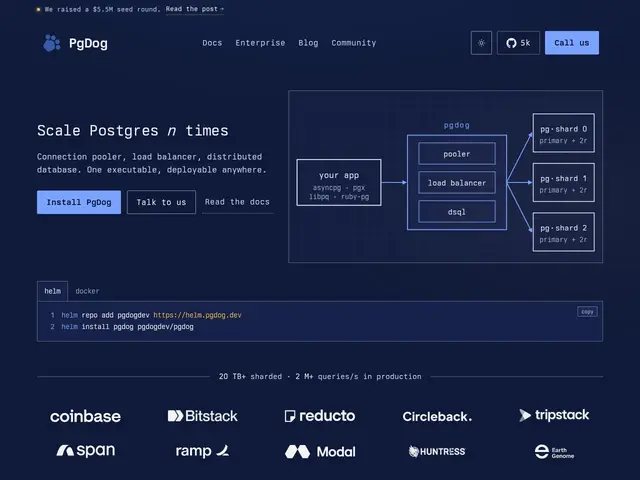The height and width of the screenshot is (480, 640).
Task: Click the Circleback. logo
Action: point(437,416)
